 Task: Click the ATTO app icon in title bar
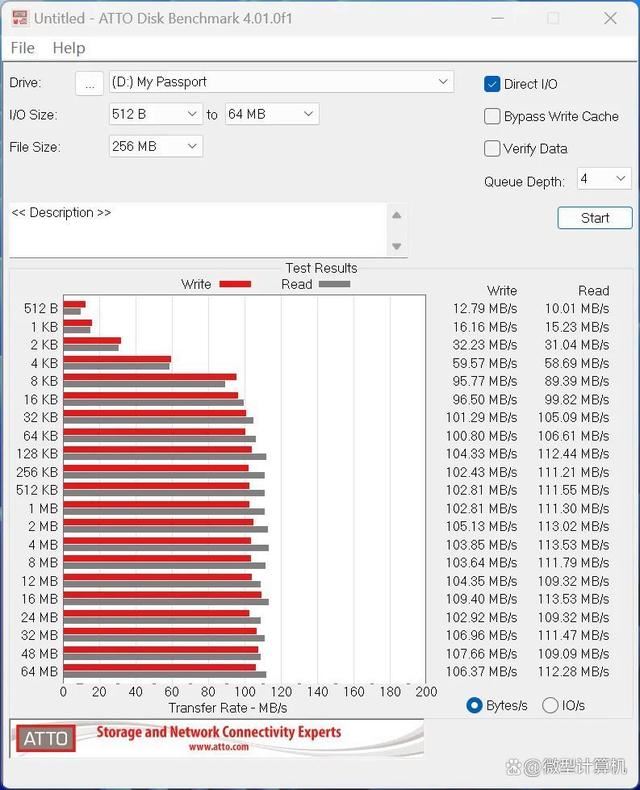[x=19, y=18]
